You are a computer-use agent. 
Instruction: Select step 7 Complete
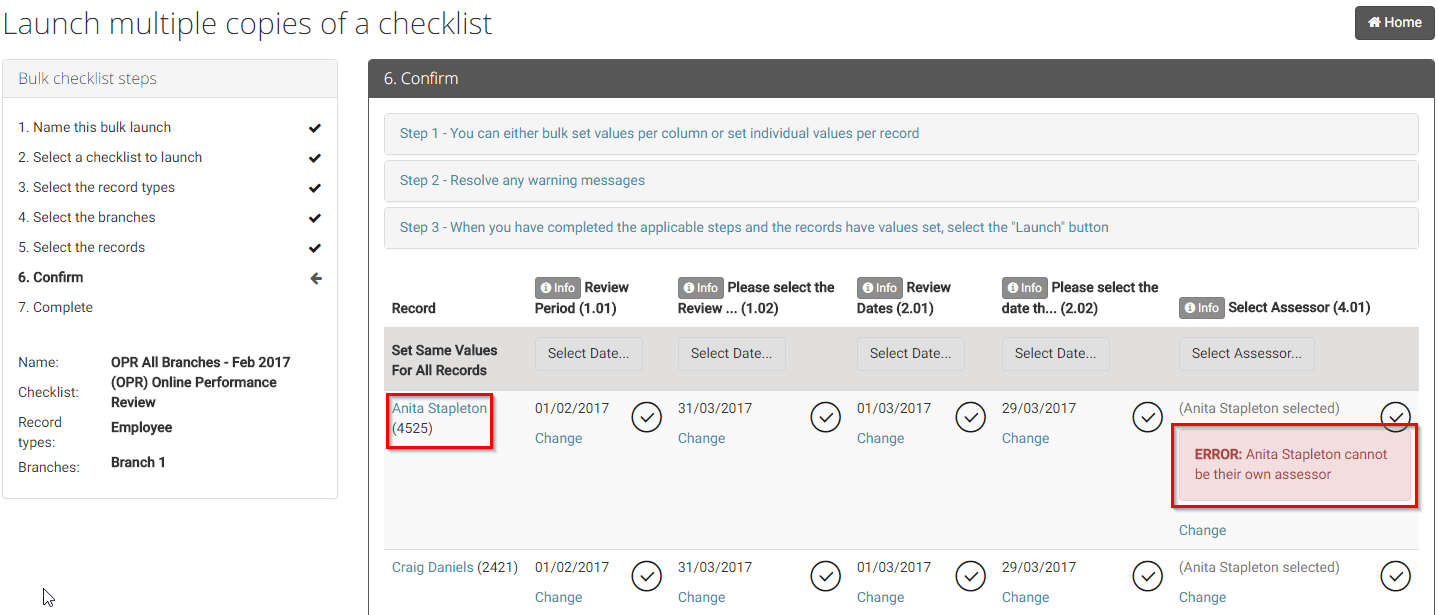pos(55,307)
